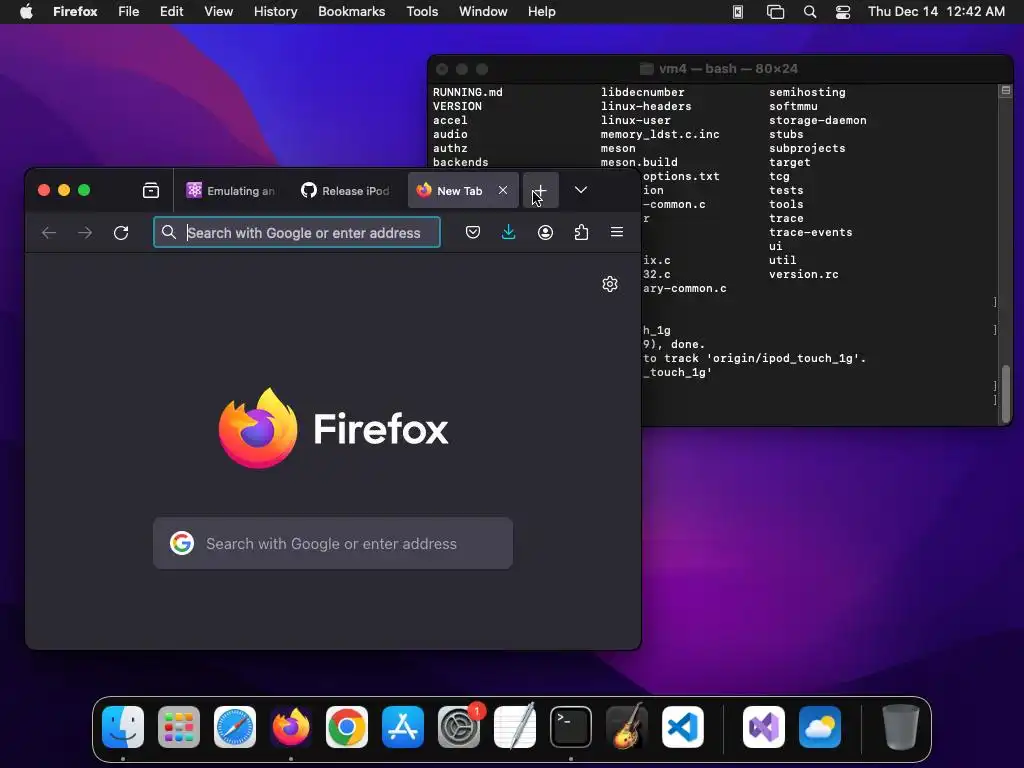The height and width of the screenshot is (768, 1024).
Task: Go back with the back arrow
Action: [49, 232]
